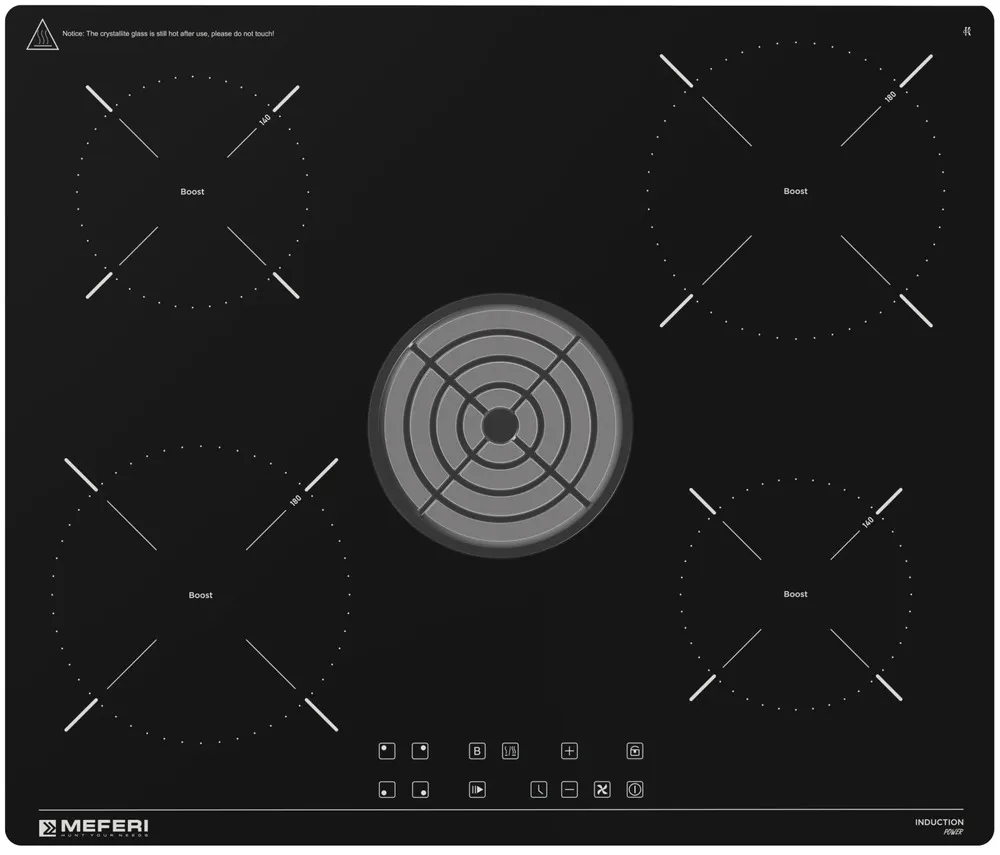Select the top-left cooking zone button
Viewport: 1000px width, 855px height.
point(387,751)
